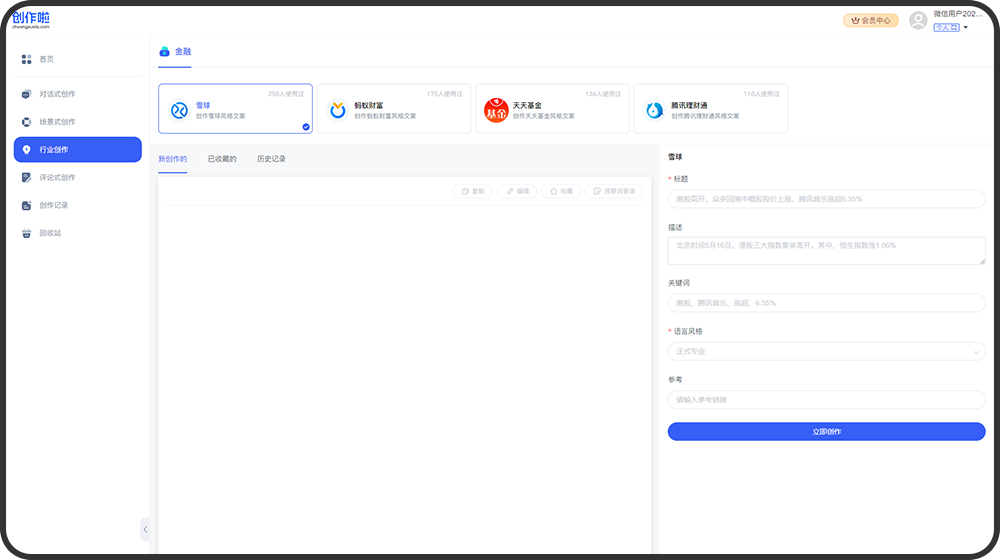Click the 标题 title input field
Viewport: 1000px width, 560px height.
click(x=826, y=199)
